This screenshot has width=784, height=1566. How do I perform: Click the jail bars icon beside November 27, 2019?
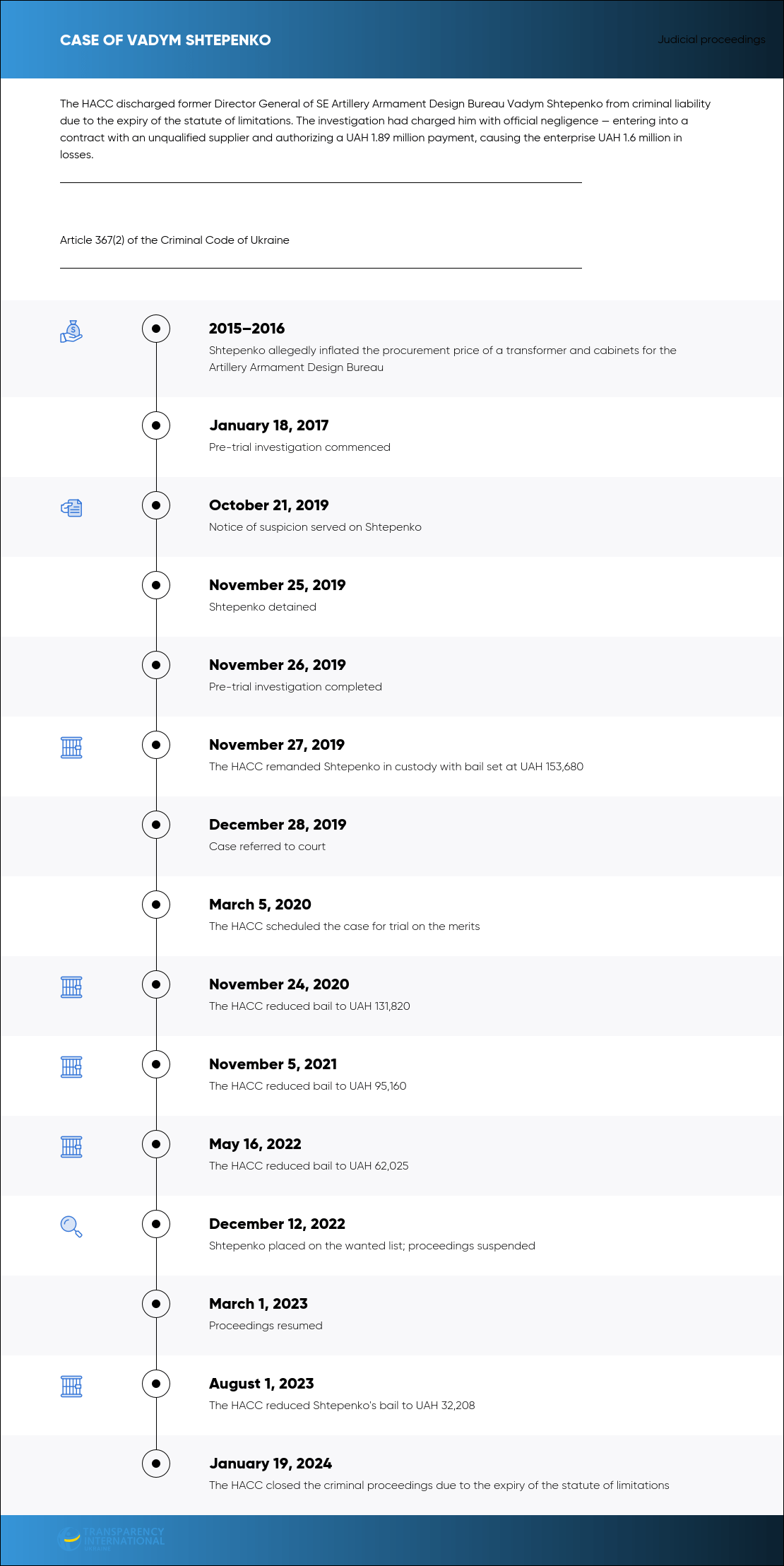71,747
